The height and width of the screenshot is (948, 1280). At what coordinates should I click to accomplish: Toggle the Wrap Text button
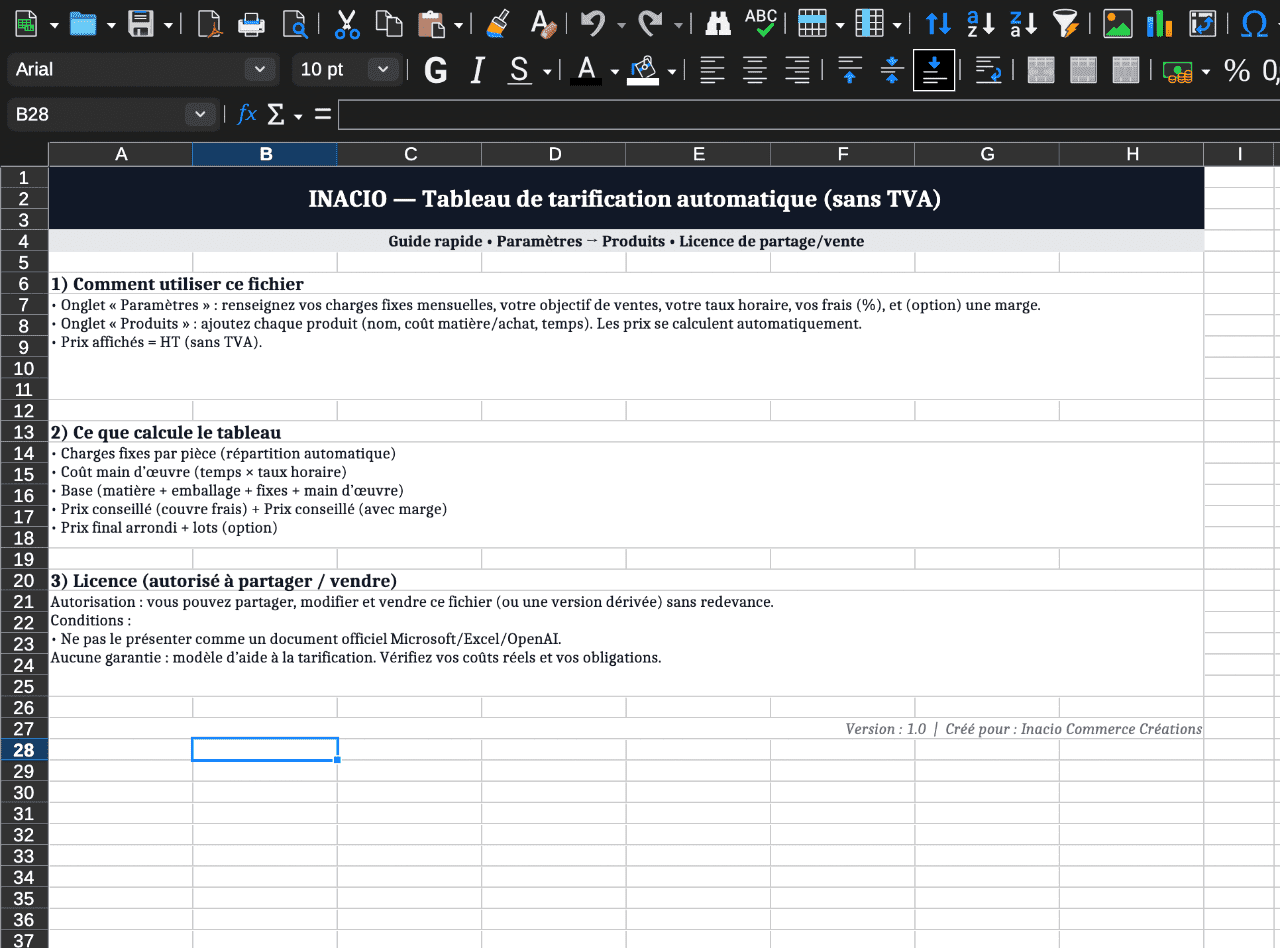pos(988,70)
